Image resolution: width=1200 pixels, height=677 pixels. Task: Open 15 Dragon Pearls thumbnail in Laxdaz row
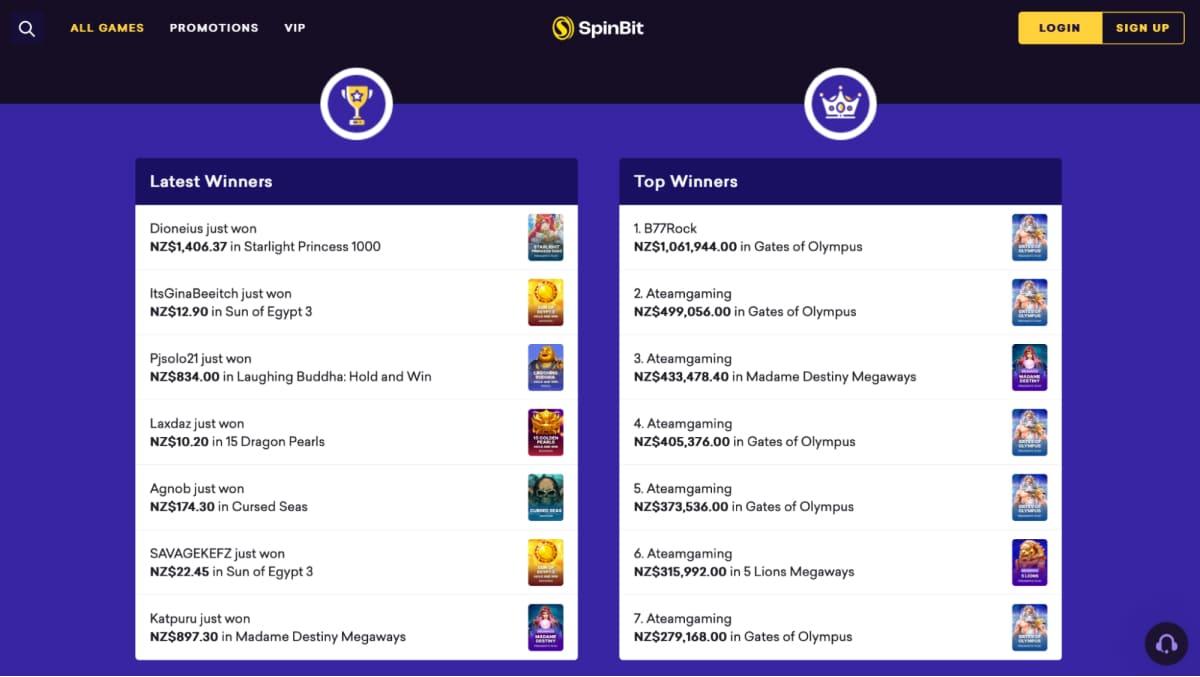(x=546, y=432)
